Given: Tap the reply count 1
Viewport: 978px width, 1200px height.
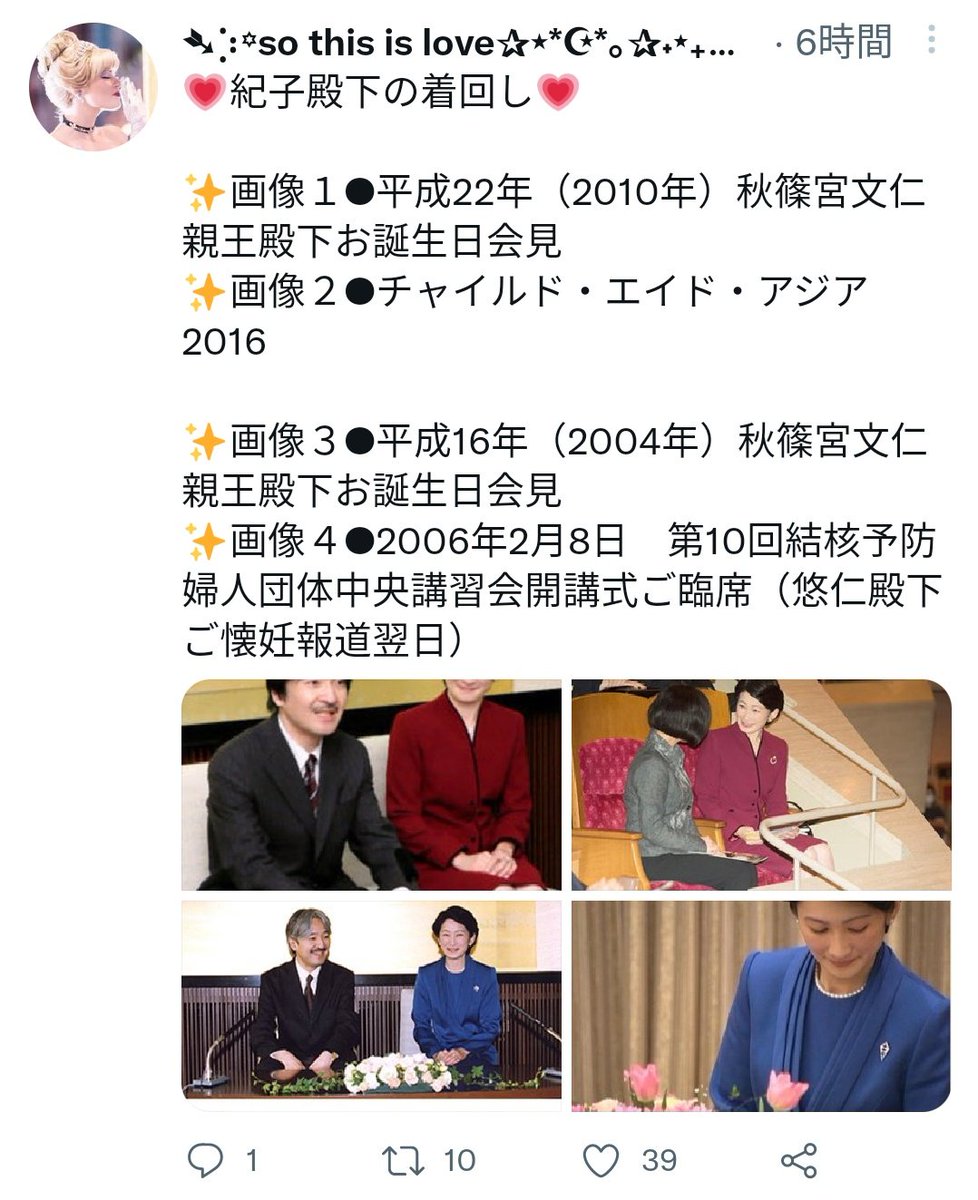Looking at the screenshot, I should [251, 1161].
